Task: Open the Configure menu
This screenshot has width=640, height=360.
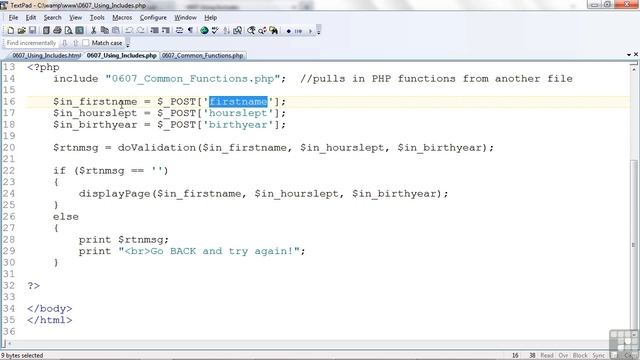Action: pos(153,18)
